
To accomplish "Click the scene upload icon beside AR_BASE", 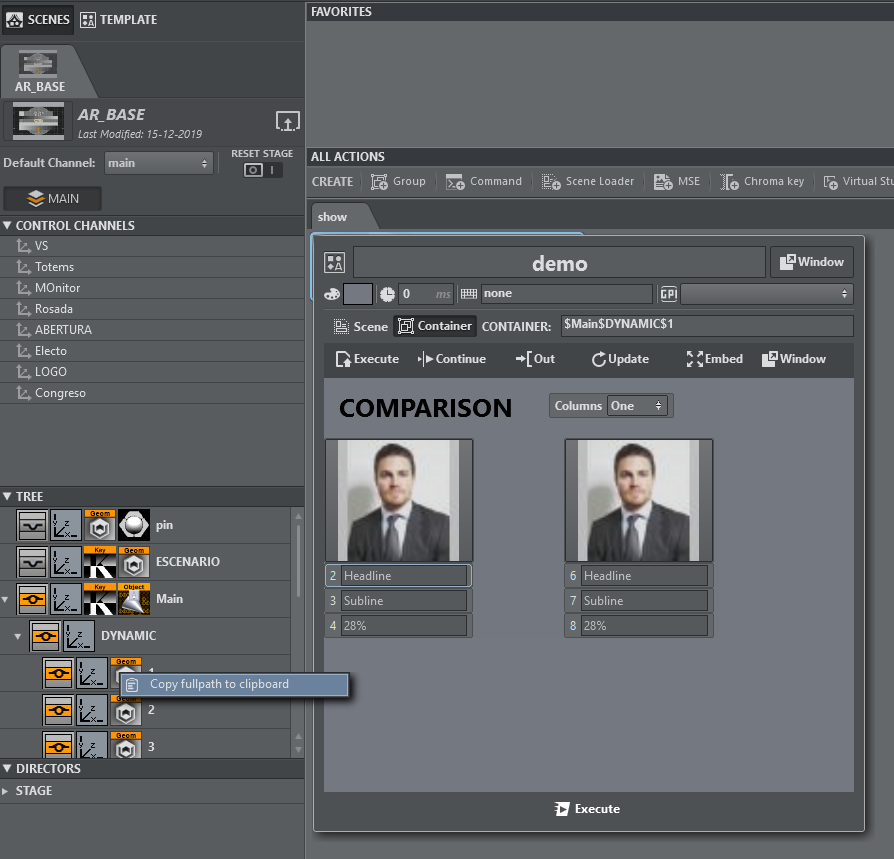I will pyautogui.click(x=287, y=121).
